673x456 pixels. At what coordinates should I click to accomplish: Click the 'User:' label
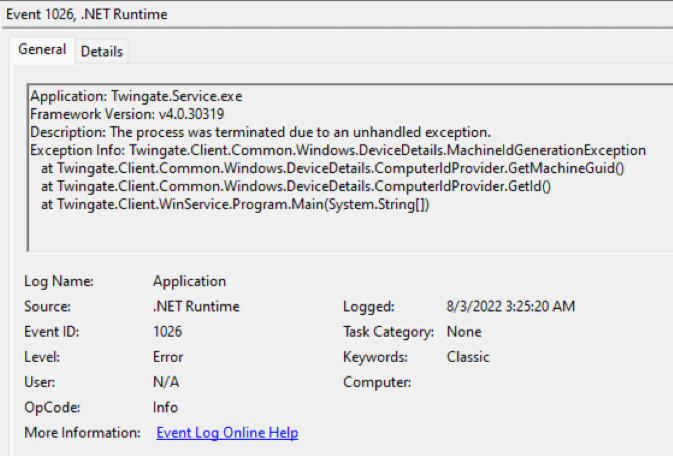(x=39, y=382)
